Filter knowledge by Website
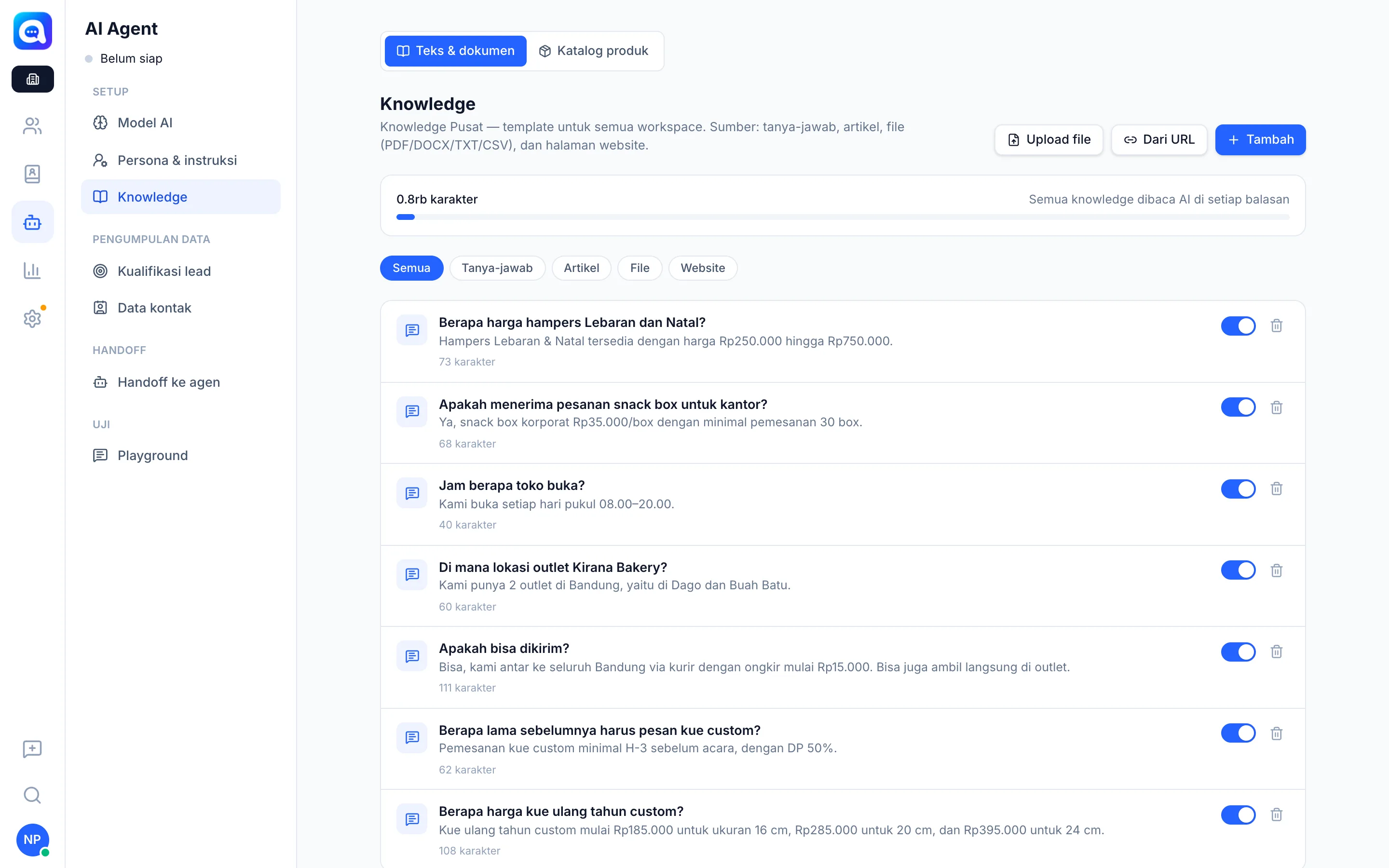The height and width of the screenshot is (868, 1389). (x=703, y=268)
